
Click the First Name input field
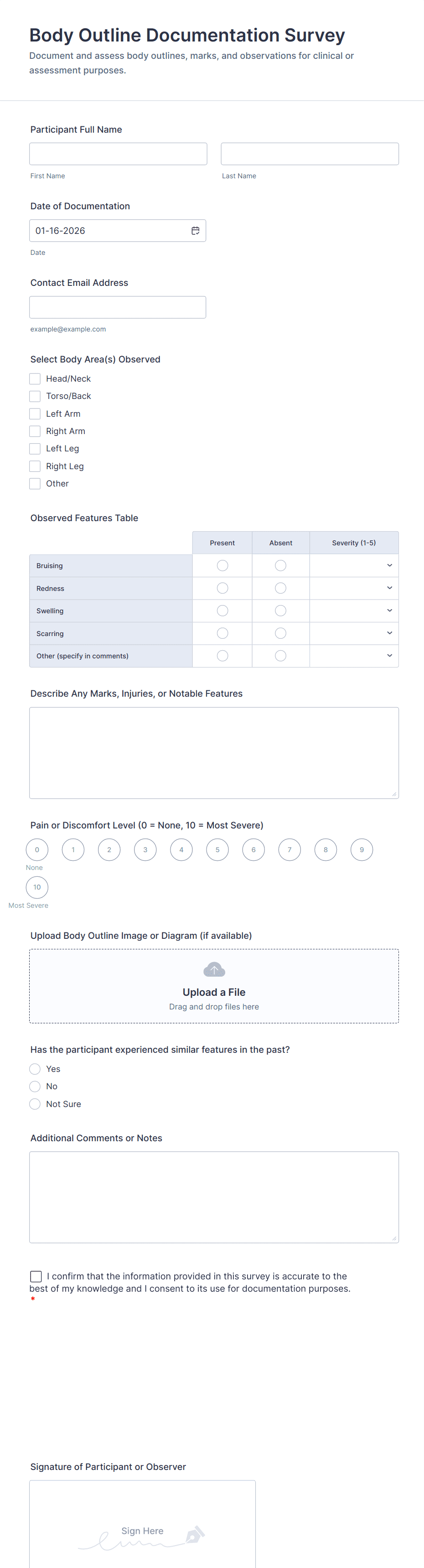[118, 153]
